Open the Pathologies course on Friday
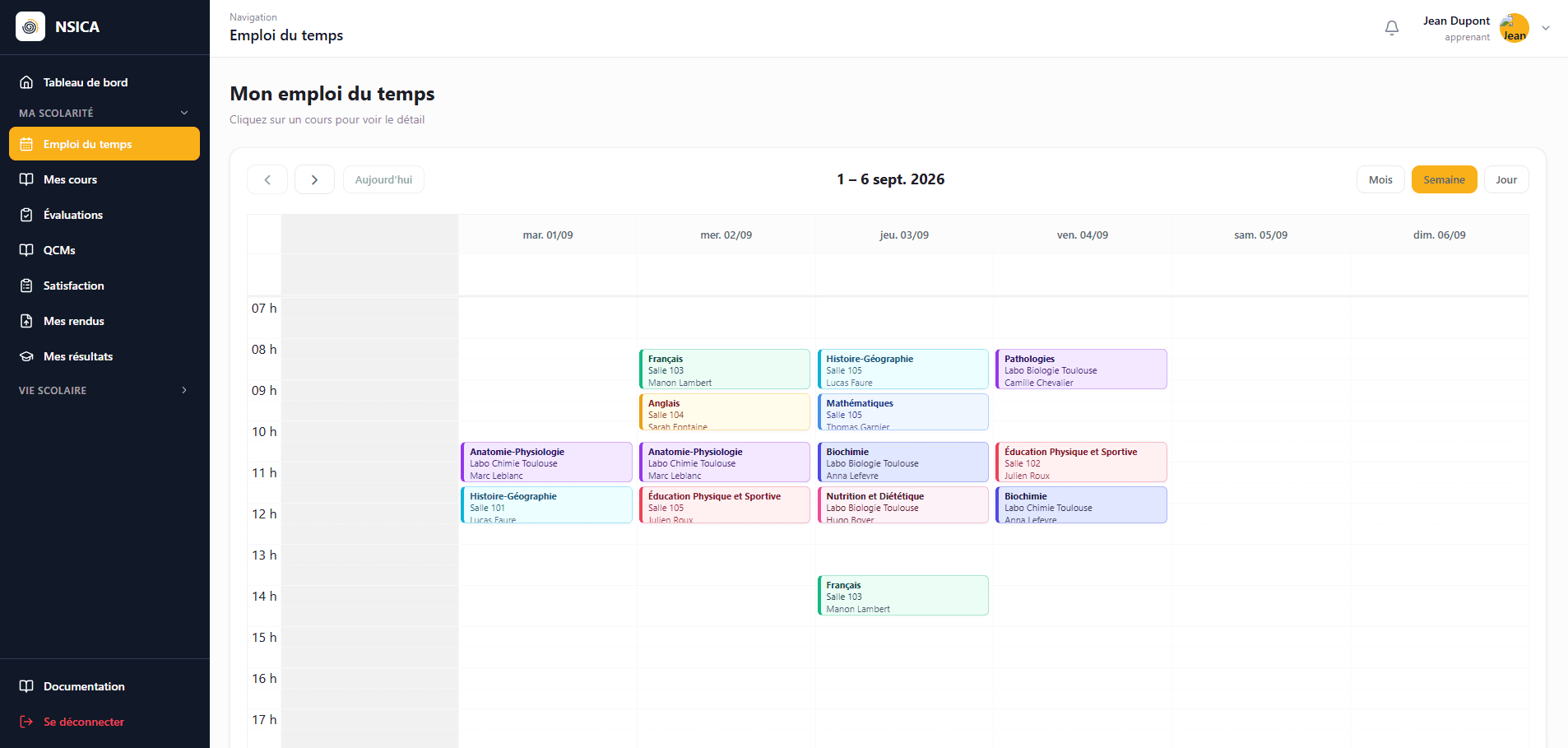This screenshot has width=1568, height=748. (x=1081, y=369)
